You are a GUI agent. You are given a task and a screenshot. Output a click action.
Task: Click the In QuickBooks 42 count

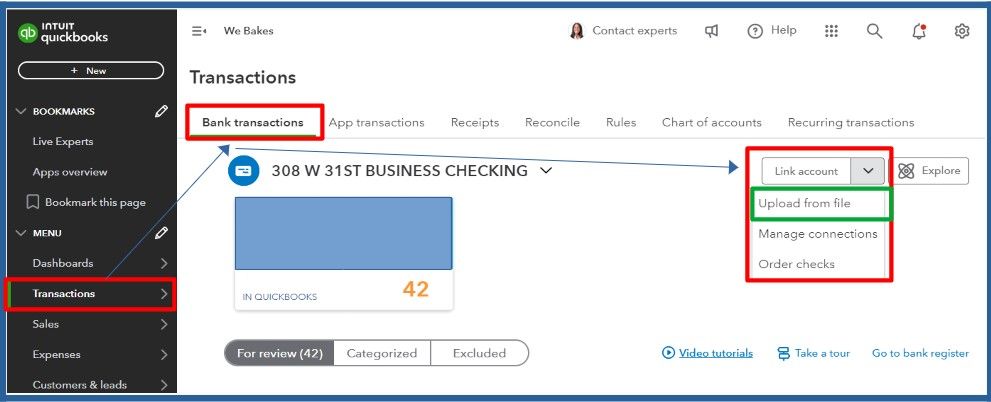coord(415,289)
